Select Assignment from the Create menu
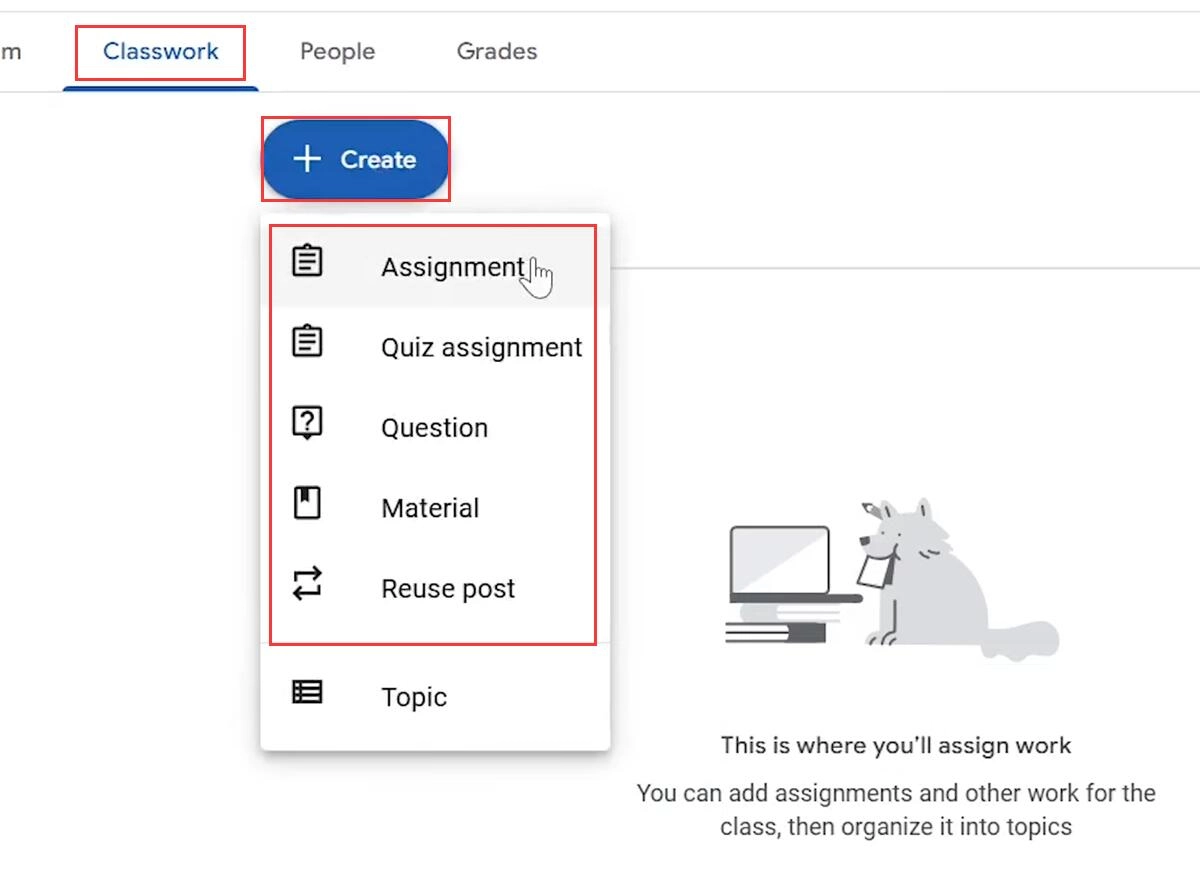The image size is (1200, 879). tap(451, 267)
